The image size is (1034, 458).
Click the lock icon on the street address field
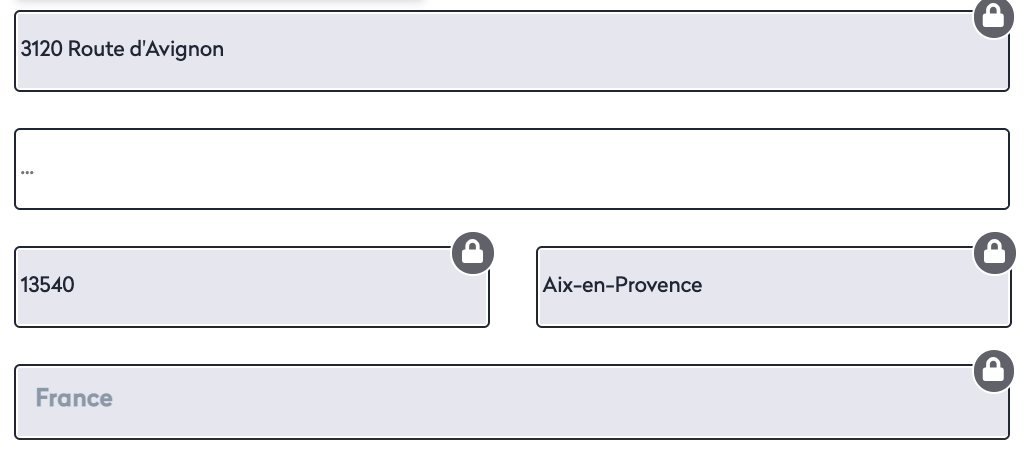coord(992,17)
